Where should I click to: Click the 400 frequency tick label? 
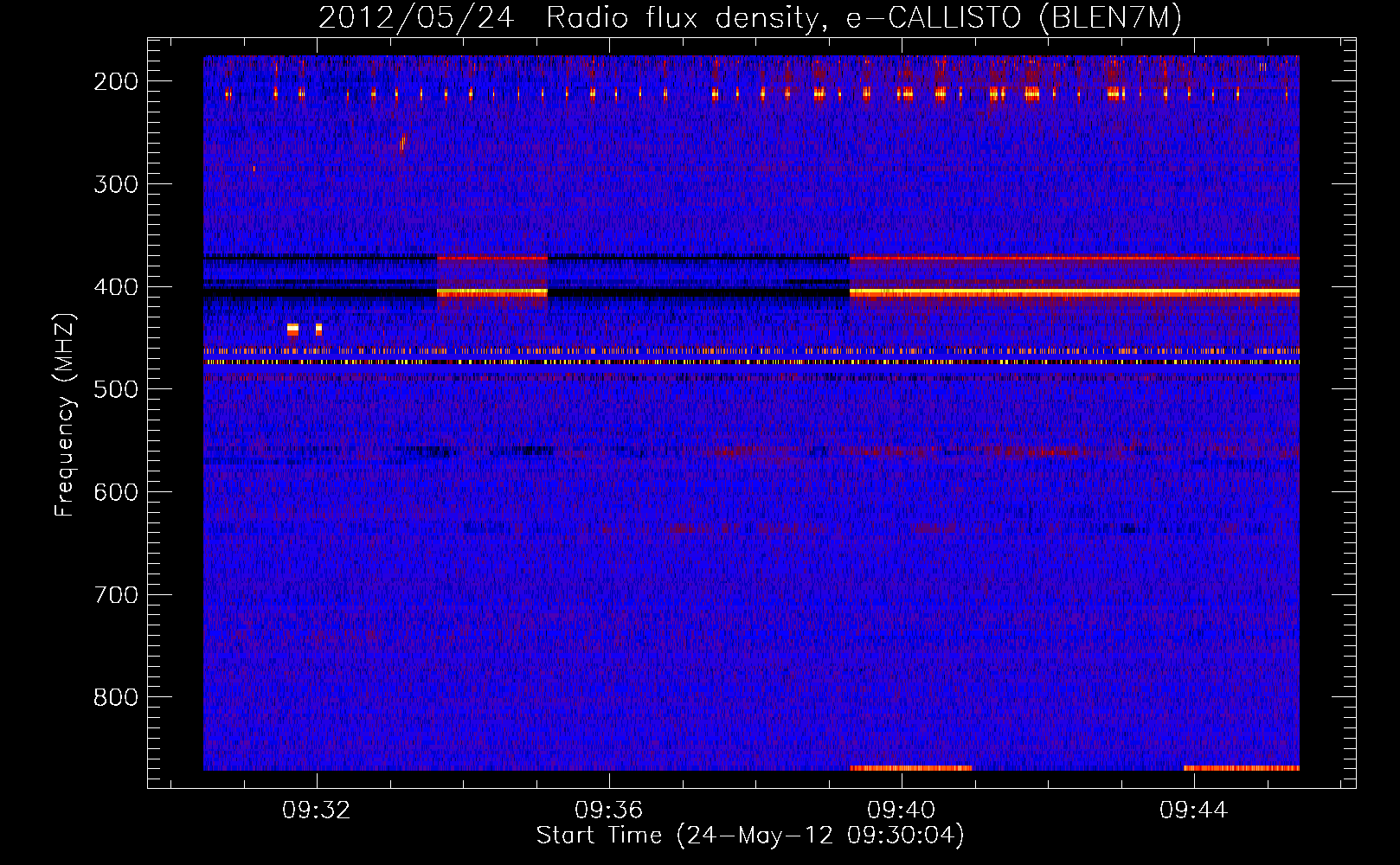[116, 287]
